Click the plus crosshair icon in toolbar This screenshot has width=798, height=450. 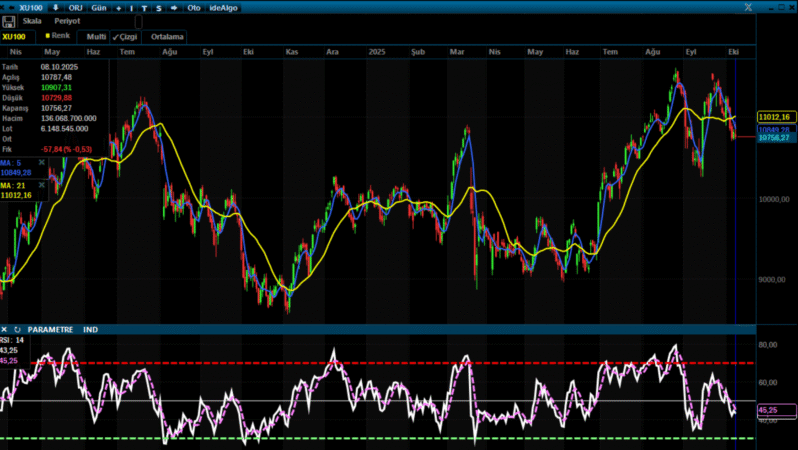coord(119,7)
